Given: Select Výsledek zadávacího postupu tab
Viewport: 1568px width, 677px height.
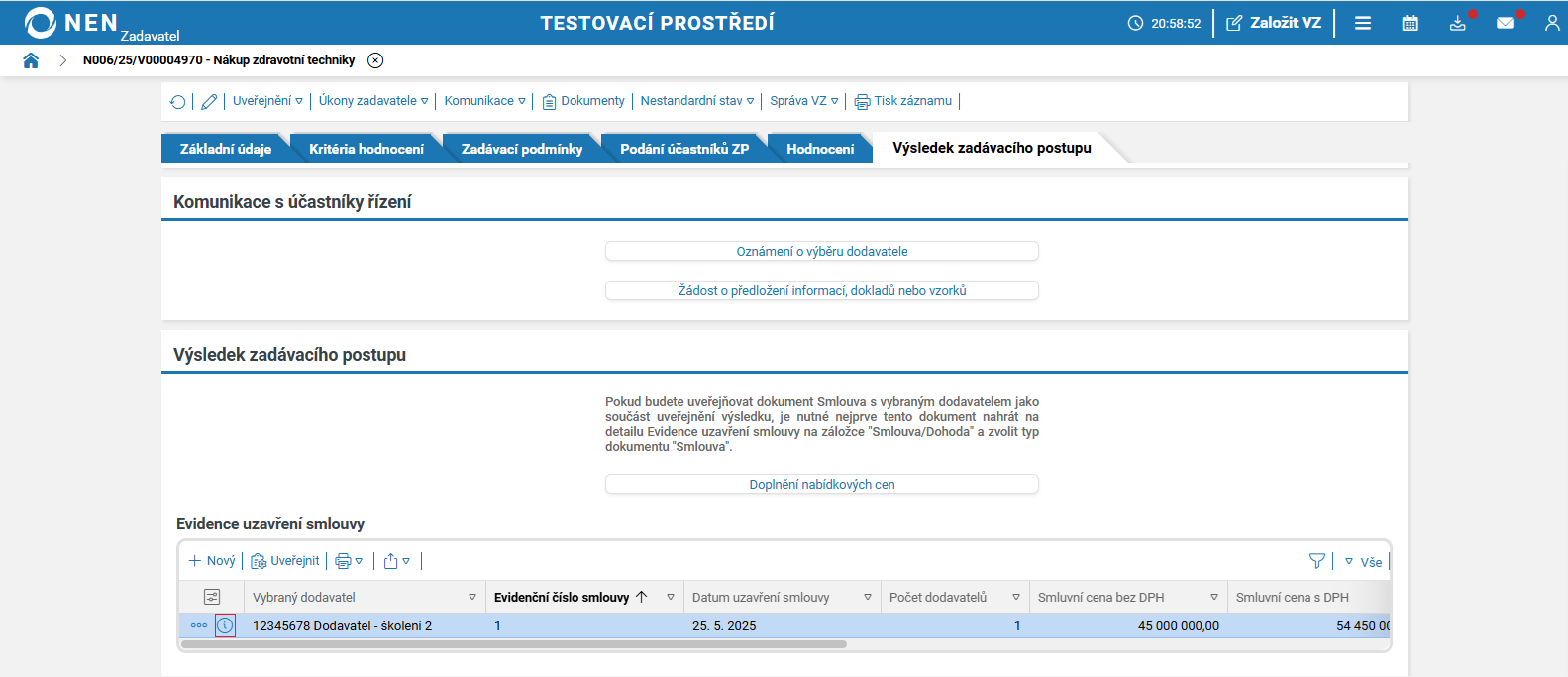Looking at the screenshot, I should [x=992, y=148].
